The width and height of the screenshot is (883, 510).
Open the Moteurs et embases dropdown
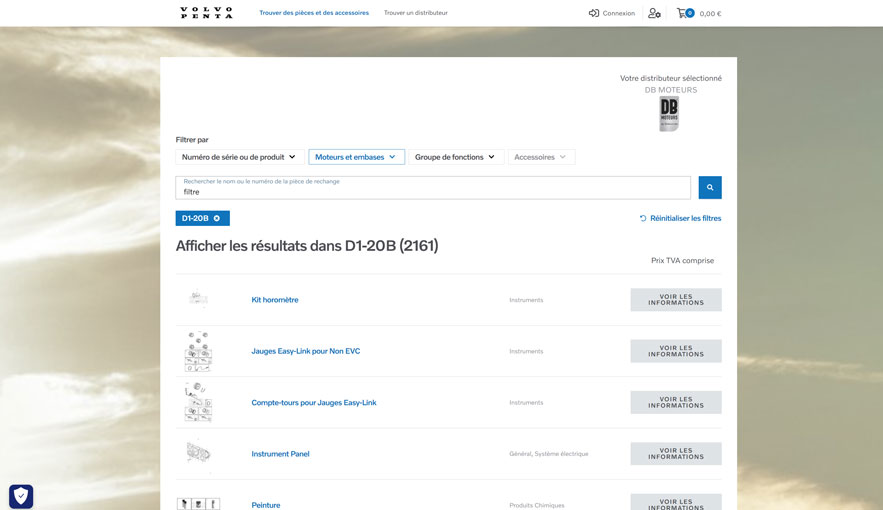pyautogui.click(x=356, y=157)
